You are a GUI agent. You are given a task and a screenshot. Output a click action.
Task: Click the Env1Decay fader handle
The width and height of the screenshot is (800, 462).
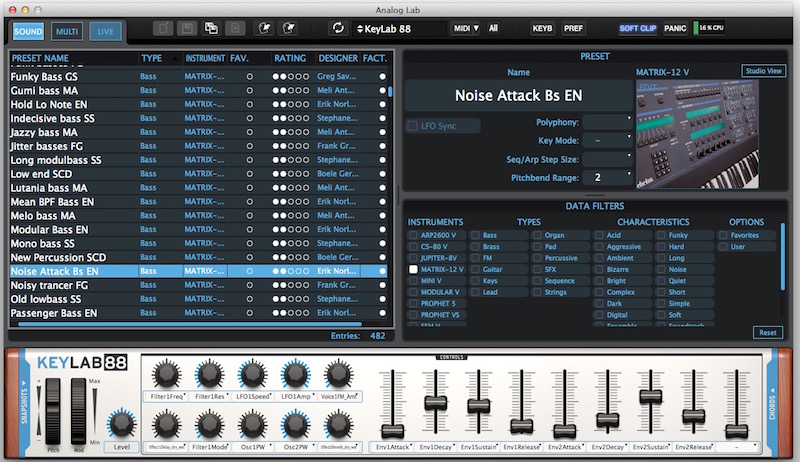[x=435, y=403]
